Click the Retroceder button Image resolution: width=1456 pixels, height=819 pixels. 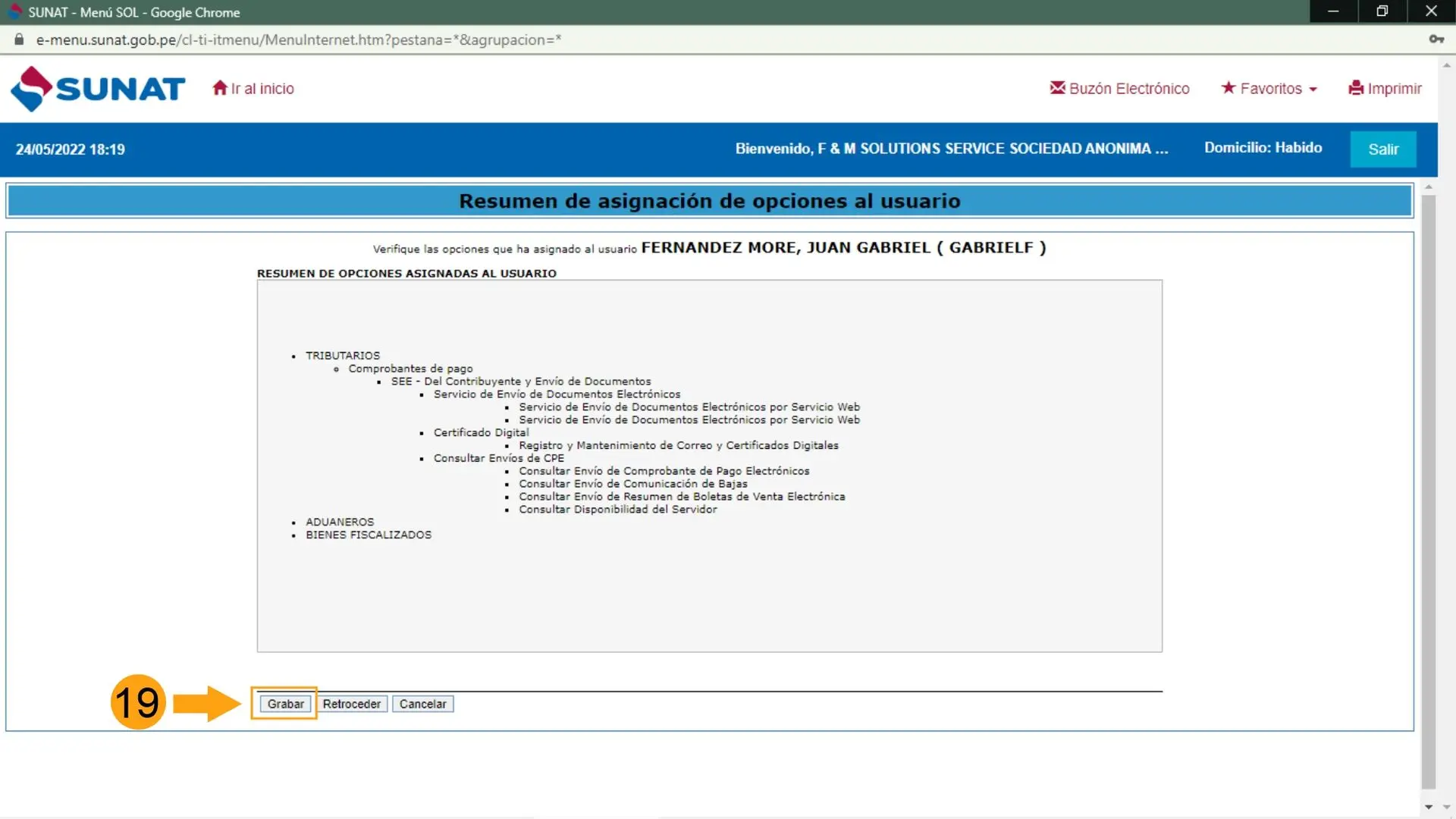click(x=352, y=704)
